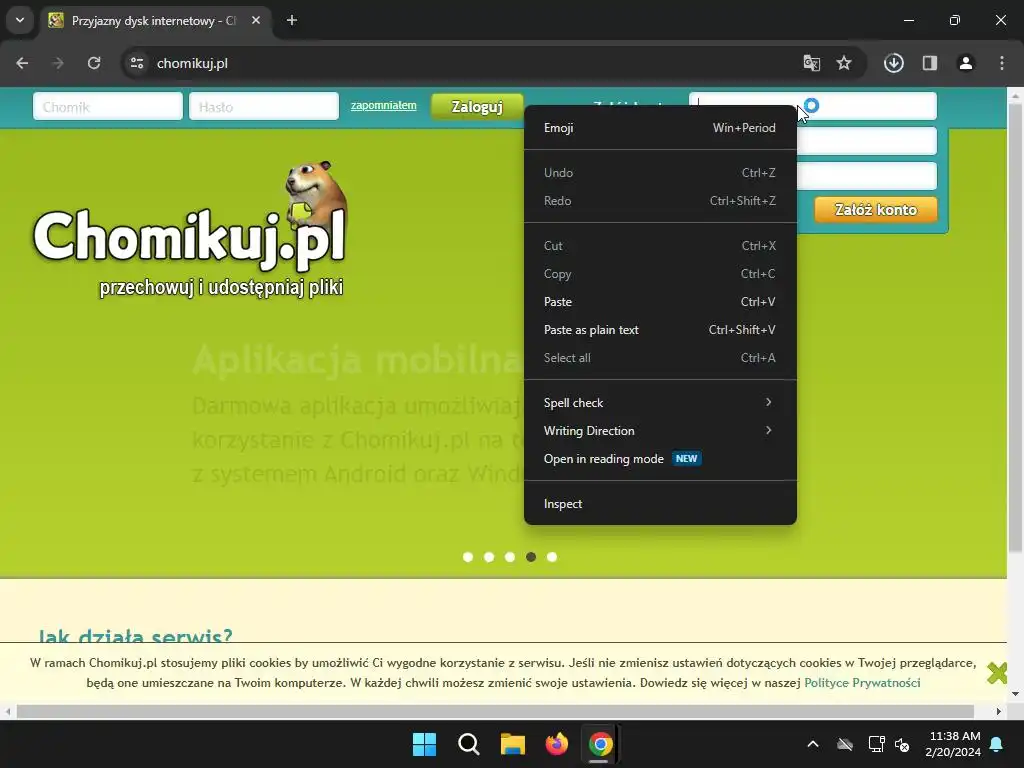Click the muted volume tray icon
The width and height of the screenshot is (1024, 768).
point(903,744)
